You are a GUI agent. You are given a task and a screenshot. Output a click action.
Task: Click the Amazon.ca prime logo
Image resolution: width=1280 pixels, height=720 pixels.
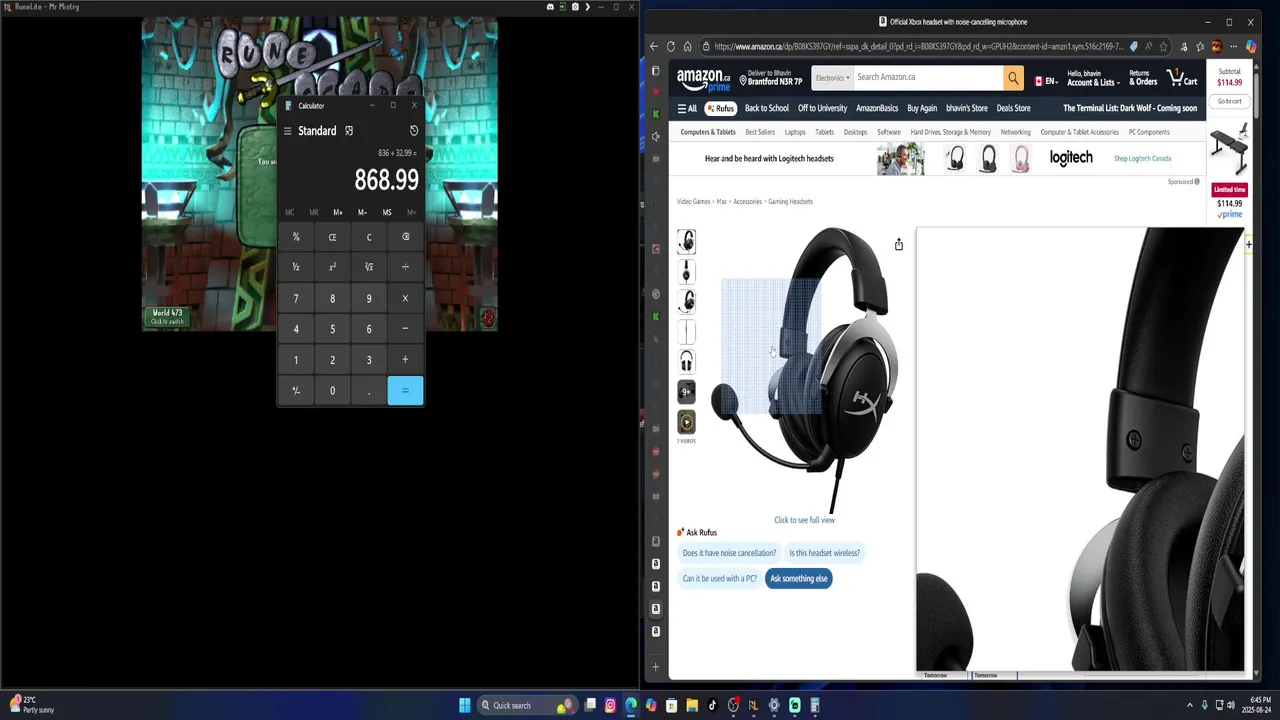[704, 79]
